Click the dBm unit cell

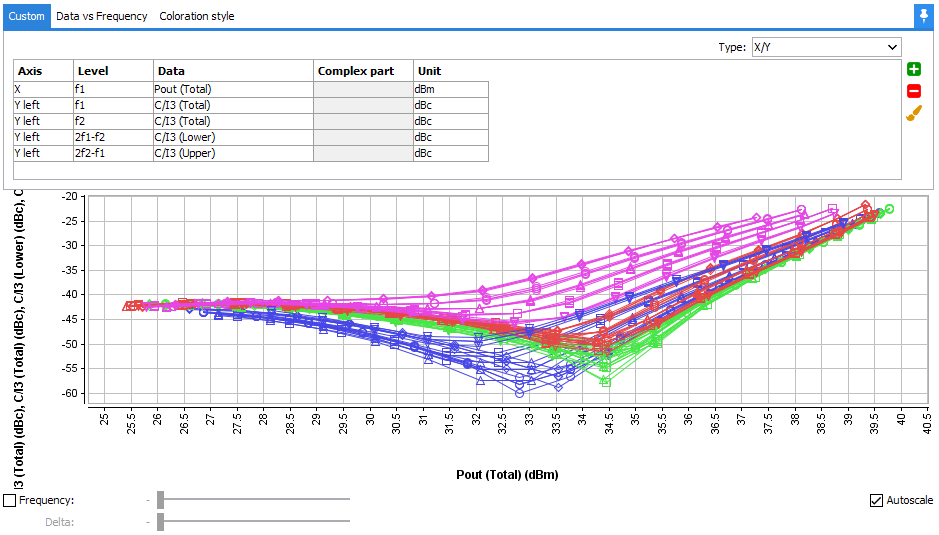coord(451,89)
